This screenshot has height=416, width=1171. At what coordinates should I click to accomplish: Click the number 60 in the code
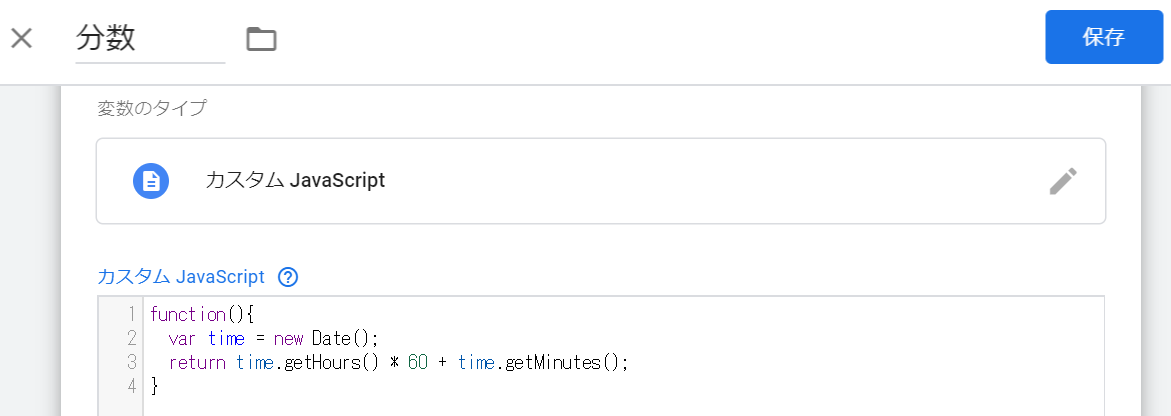coord(418,362)
